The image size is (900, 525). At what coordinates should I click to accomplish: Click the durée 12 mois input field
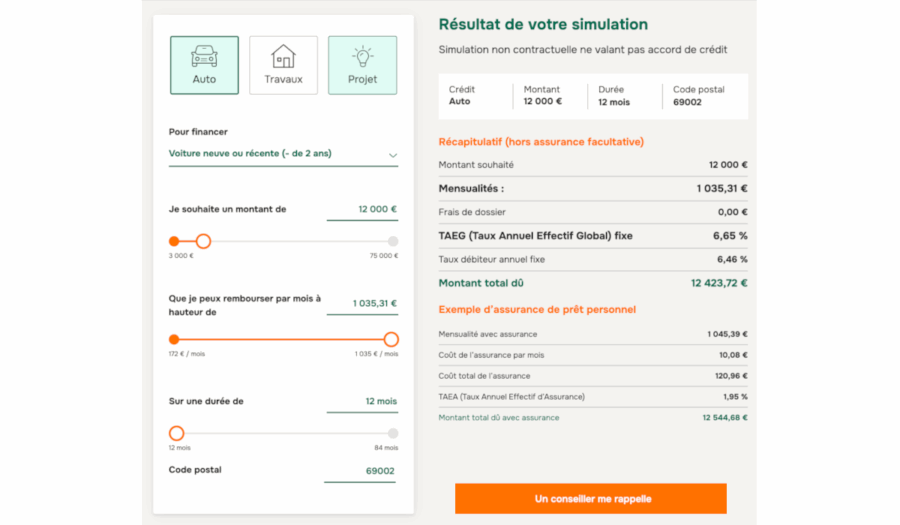tap(362, 401)
